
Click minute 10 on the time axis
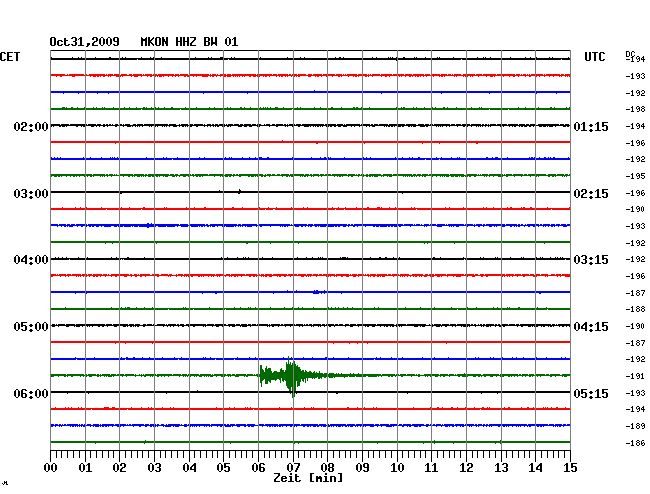coord(397,467)
